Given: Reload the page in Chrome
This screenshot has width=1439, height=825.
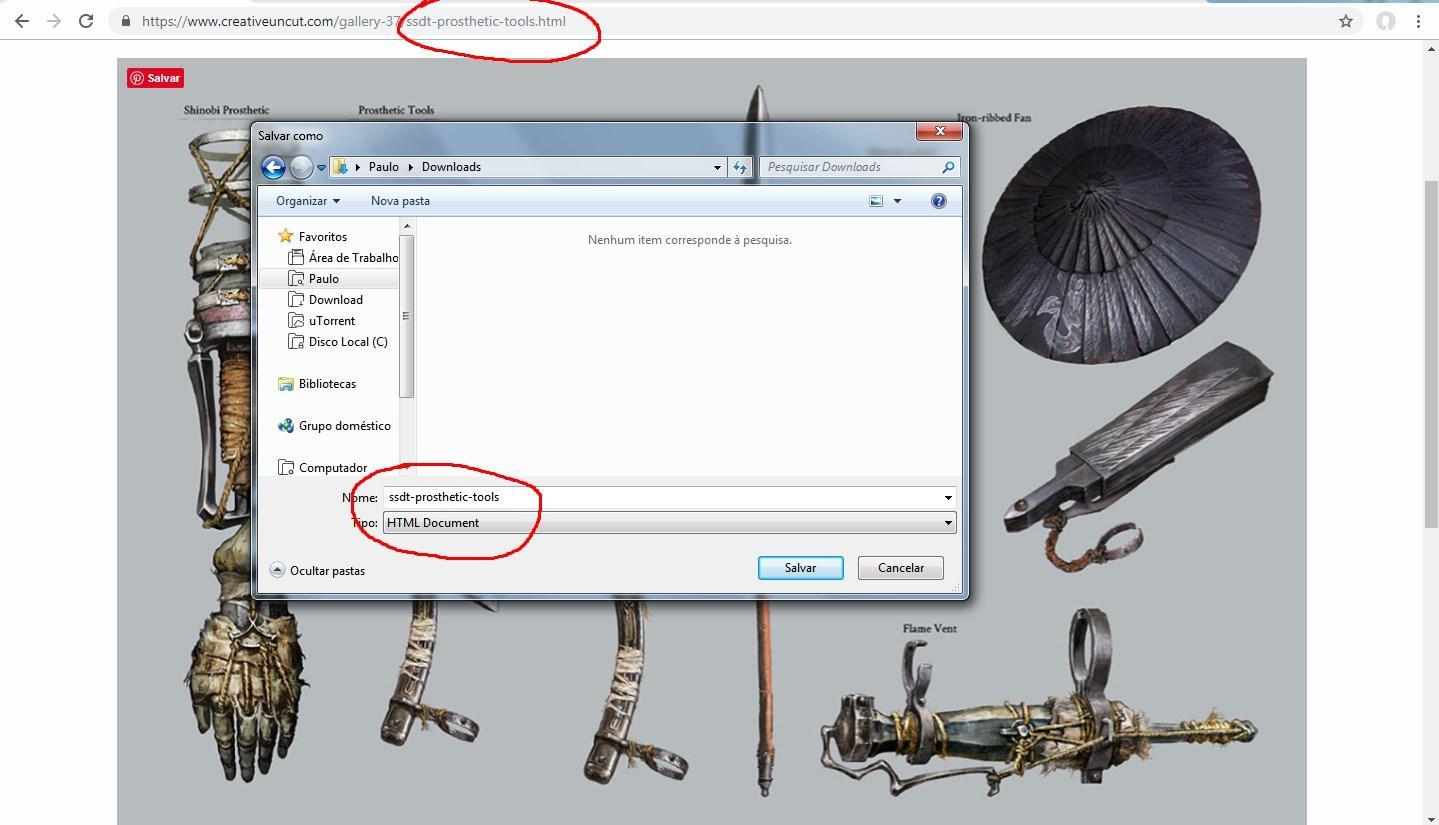Looking at the screenshot, I should [x=86, y=21].
